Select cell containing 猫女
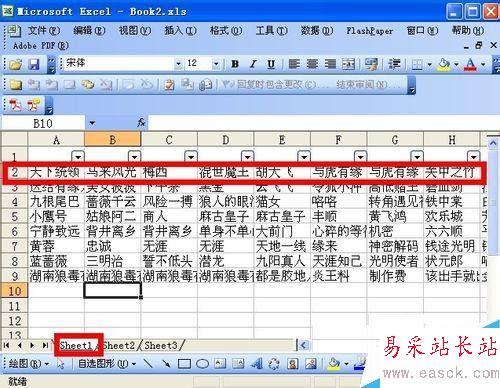Image resolution: width=500 pixels, height=388 pixels. (282, 202)
